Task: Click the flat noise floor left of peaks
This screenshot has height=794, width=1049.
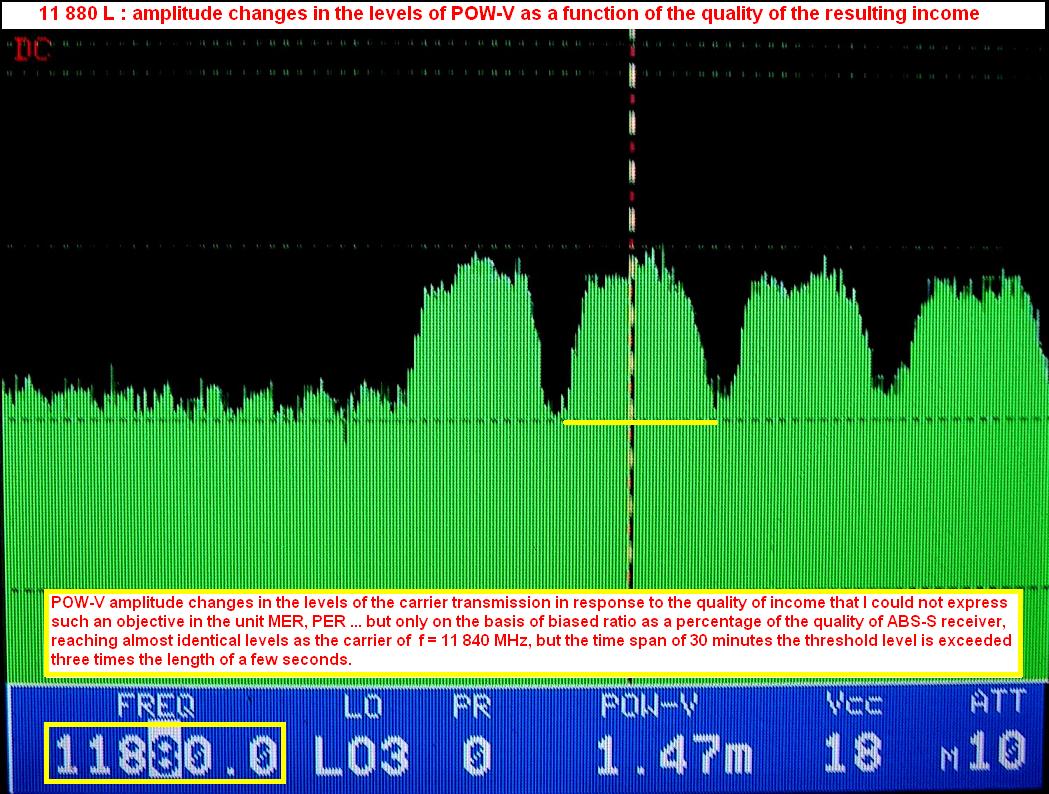Action: (200, 420)
